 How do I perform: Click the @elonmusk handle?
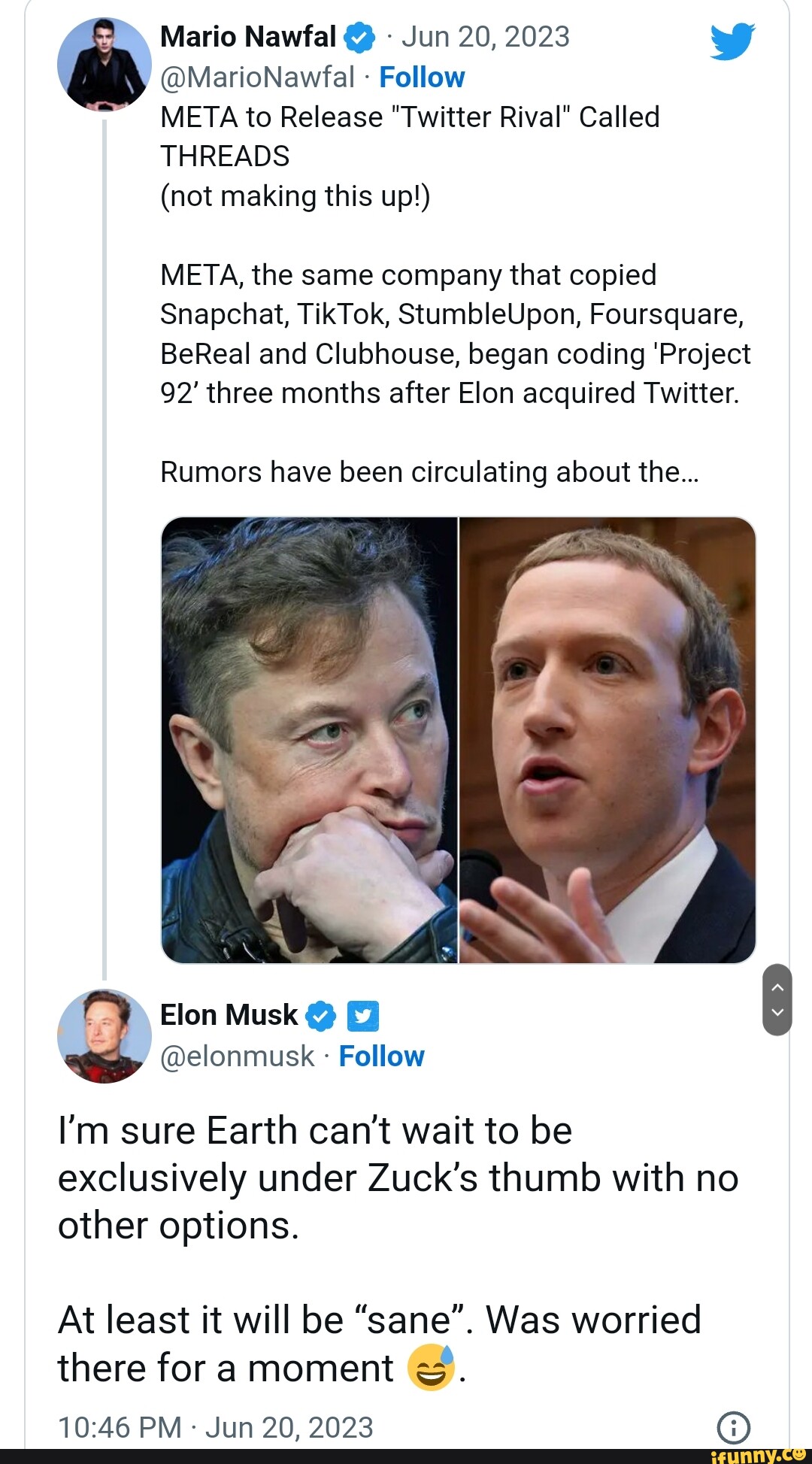[x=237, y=1056]
